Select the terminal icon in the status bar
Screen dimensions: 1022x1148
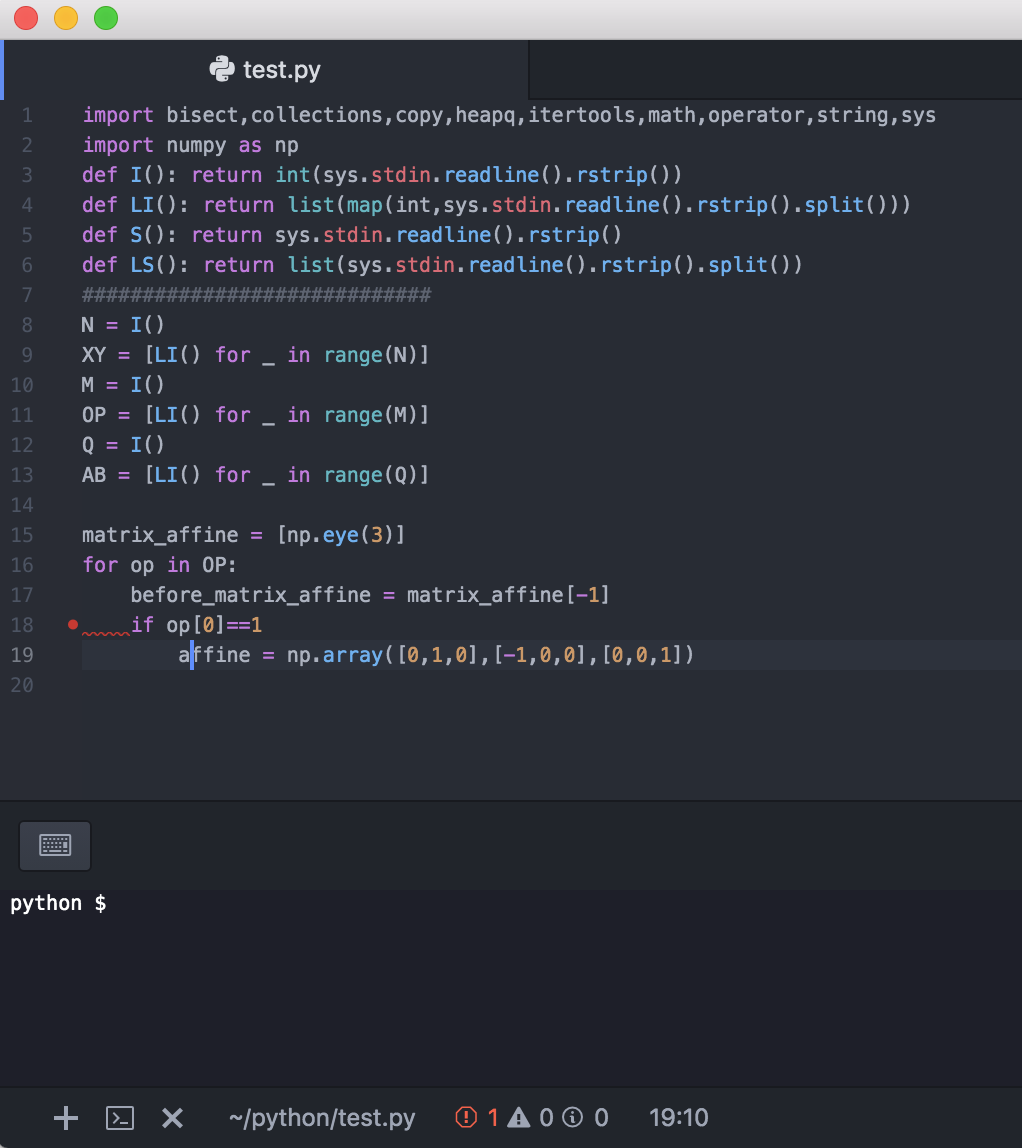(119, 1117)
